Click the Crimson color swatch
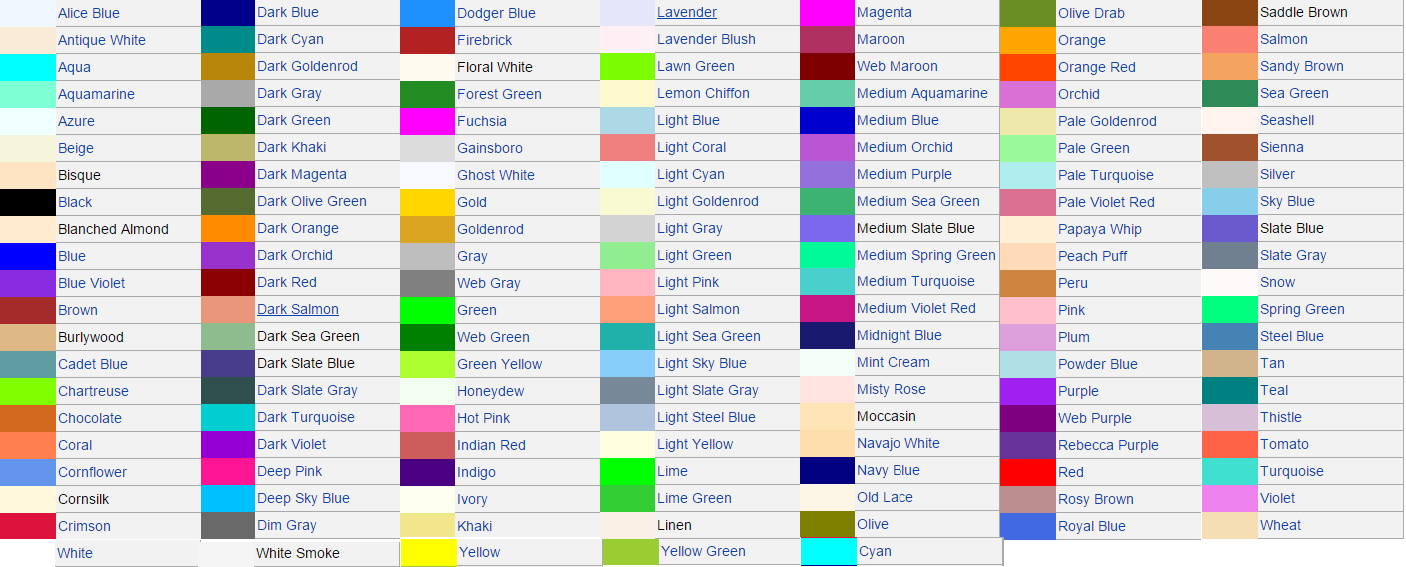Viewport: 1406px width, 567px height. point(27,526)
